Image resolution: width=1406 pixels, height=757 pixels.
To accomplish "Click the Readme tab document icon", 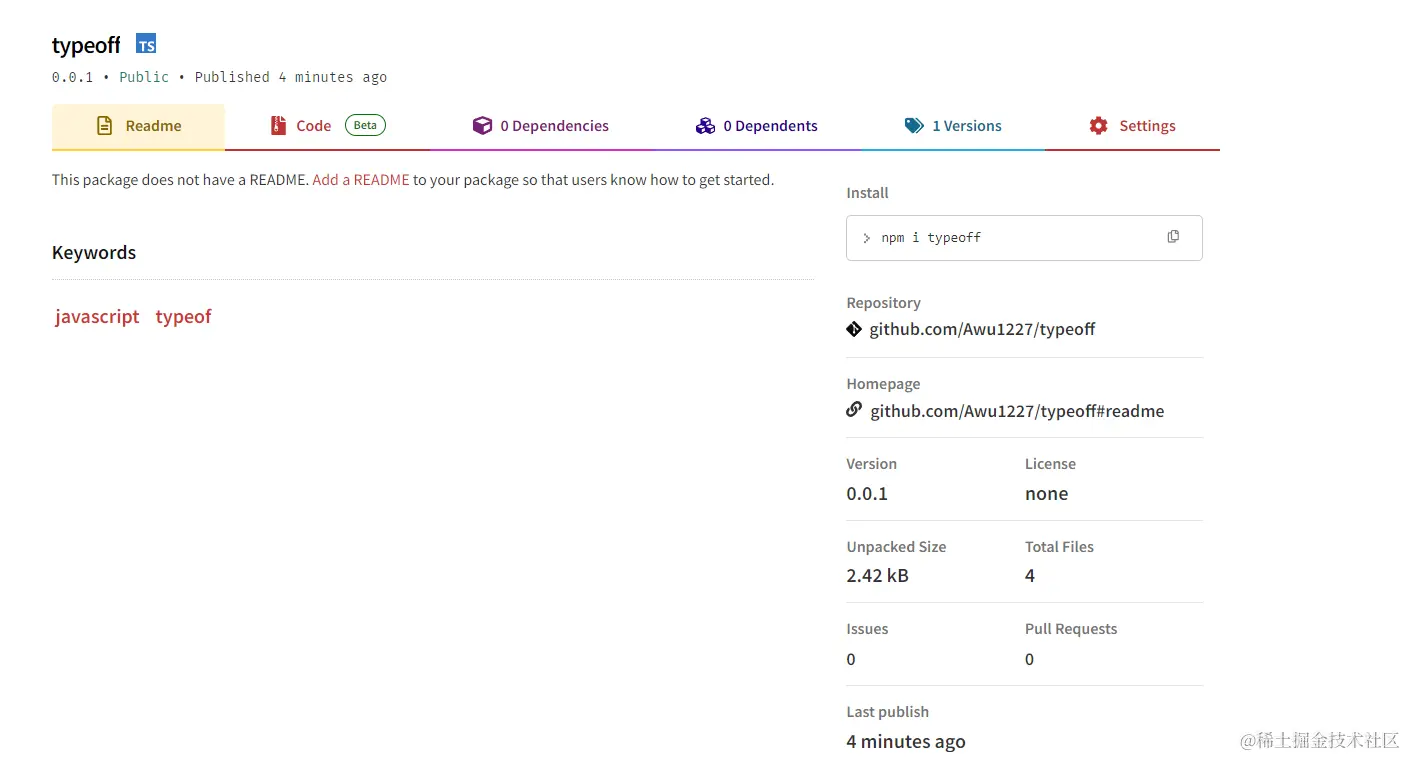I will tap(104, 126).
